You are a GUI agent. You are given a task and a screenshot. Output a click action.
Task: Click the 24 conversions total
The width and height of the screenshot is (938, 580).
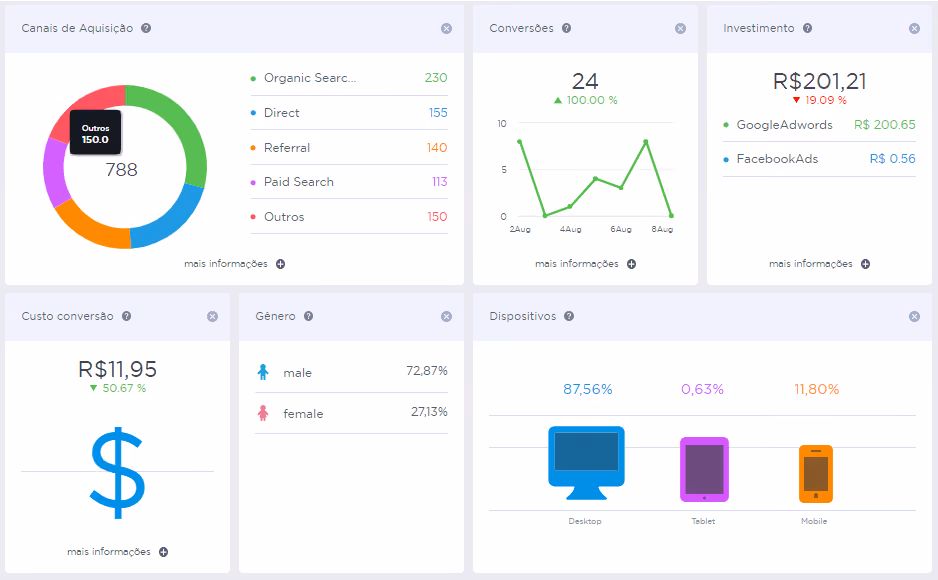[x=585, y=81]
